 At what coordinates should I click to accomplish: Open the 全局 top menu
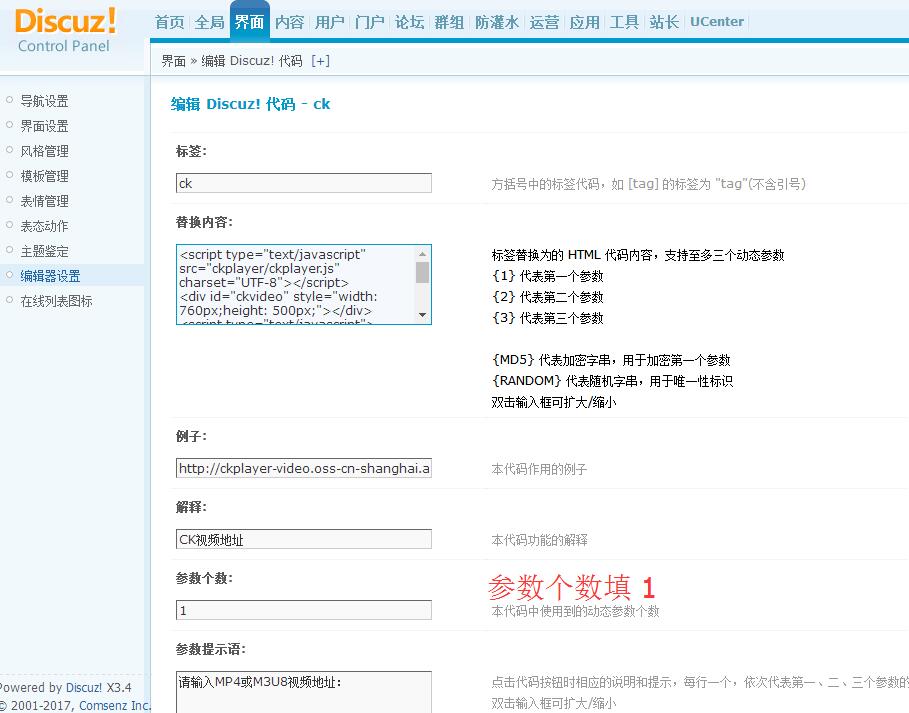tap(209, 22)
